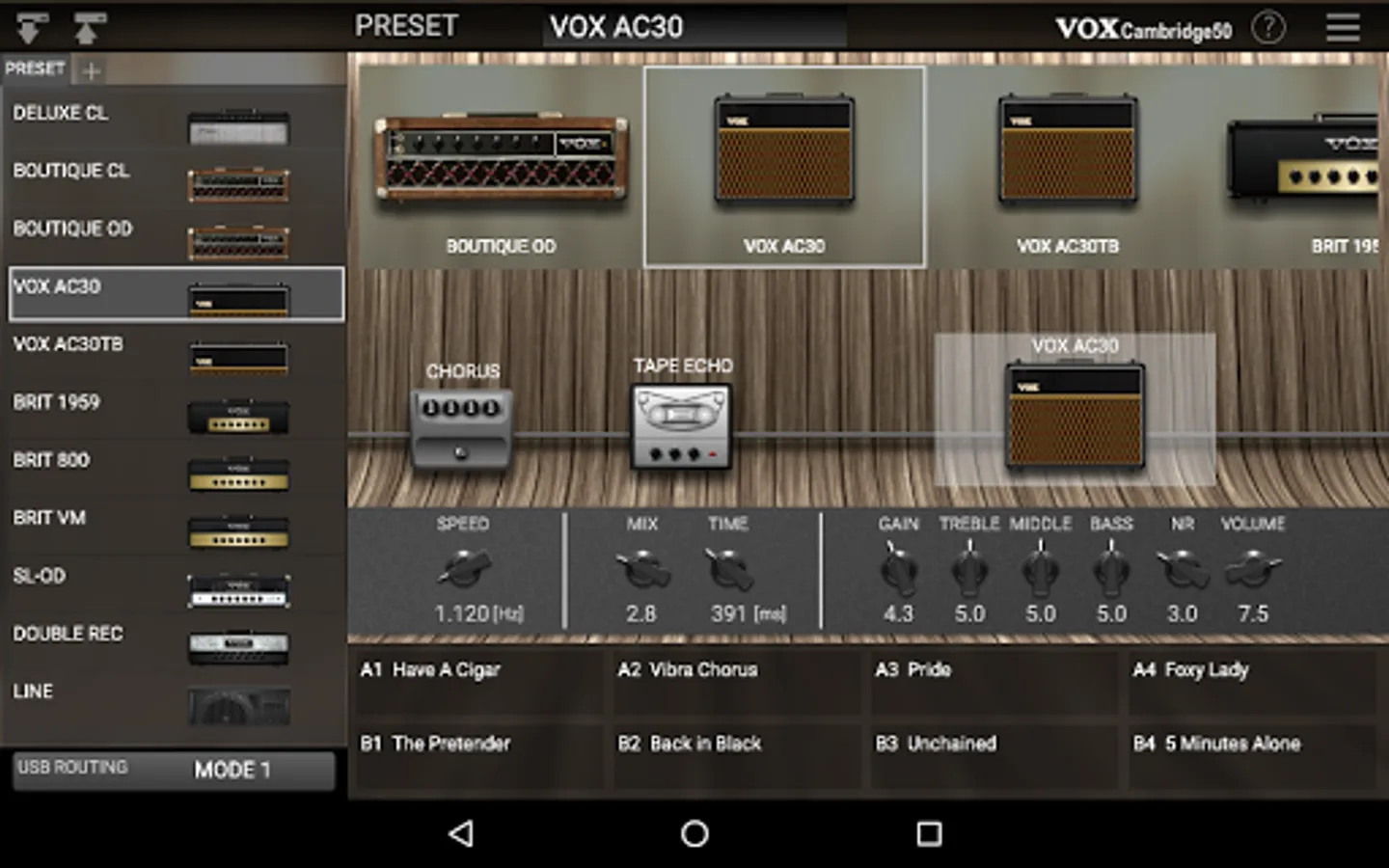Click the 391 ms time value

coord(749,613)
